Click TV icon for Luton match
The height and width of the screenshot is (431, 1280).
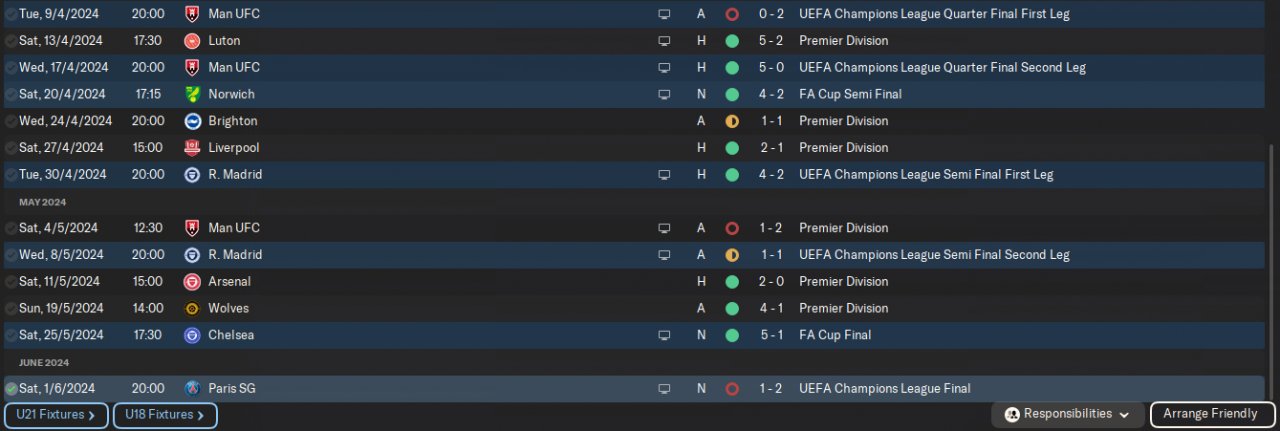[x=663, y=41]
